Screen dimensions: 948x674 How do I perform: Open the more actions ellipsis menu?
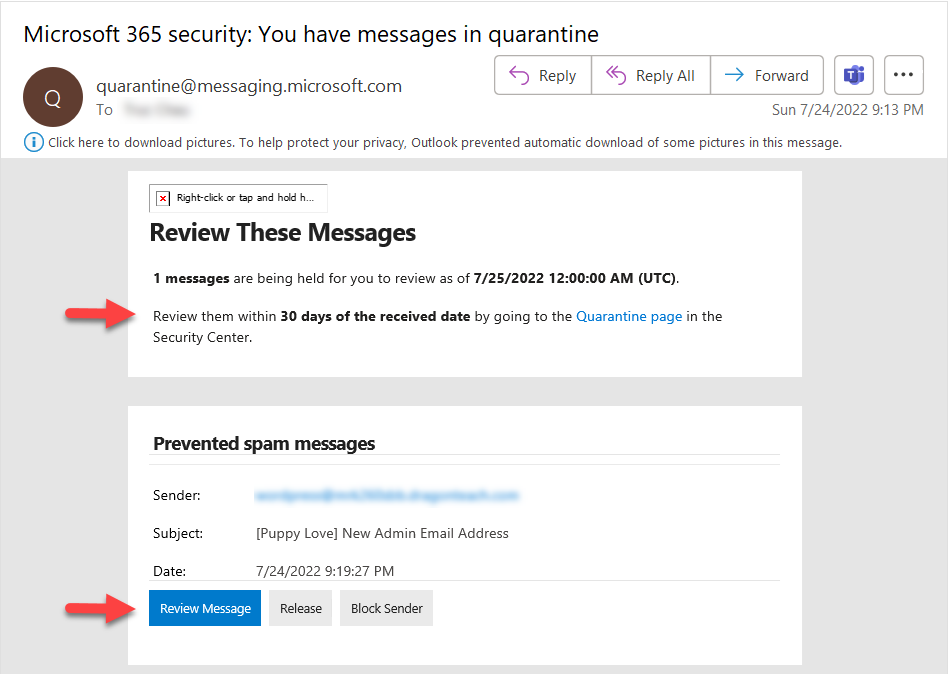903,76
